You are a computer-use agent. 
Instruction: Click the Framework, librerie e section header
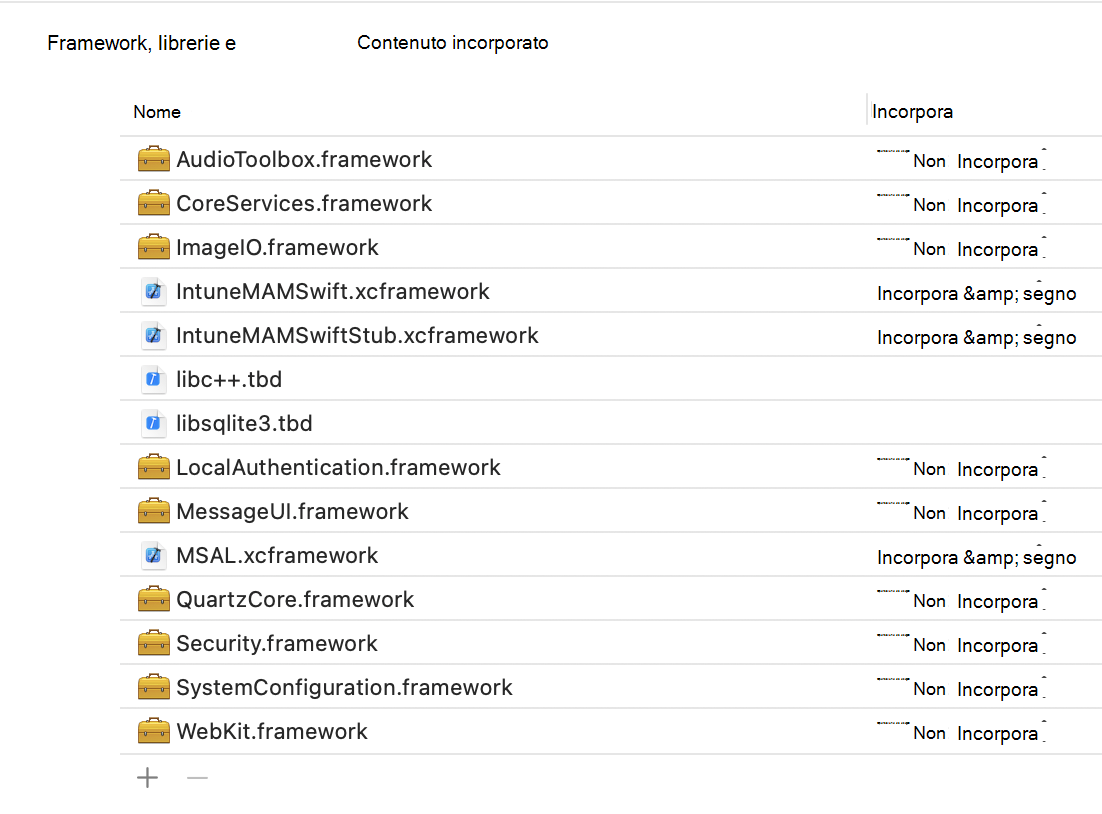[x=141, y=42]
